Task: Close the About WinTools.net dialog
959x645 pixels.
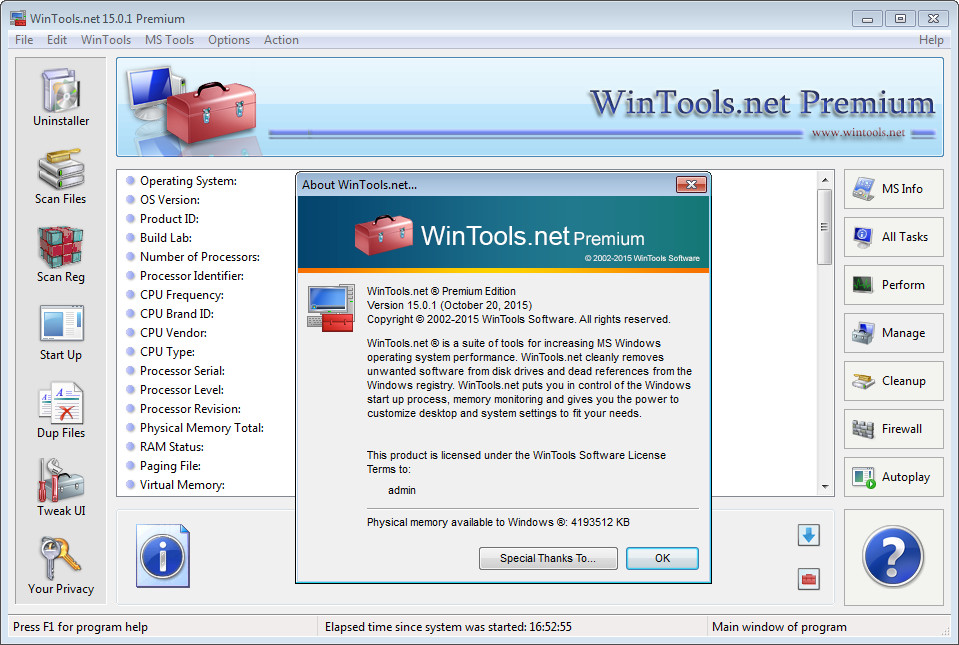Action: click(691, 185)
